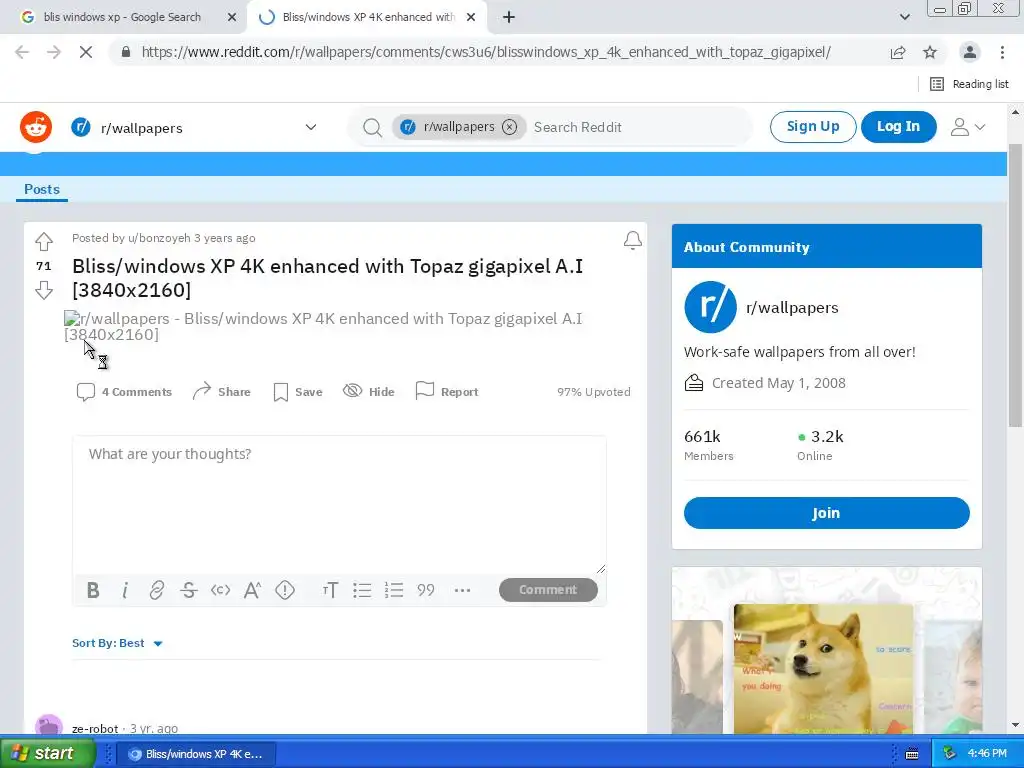
Task: Click the Sign Up button
Action: click(x=813, y=127)
